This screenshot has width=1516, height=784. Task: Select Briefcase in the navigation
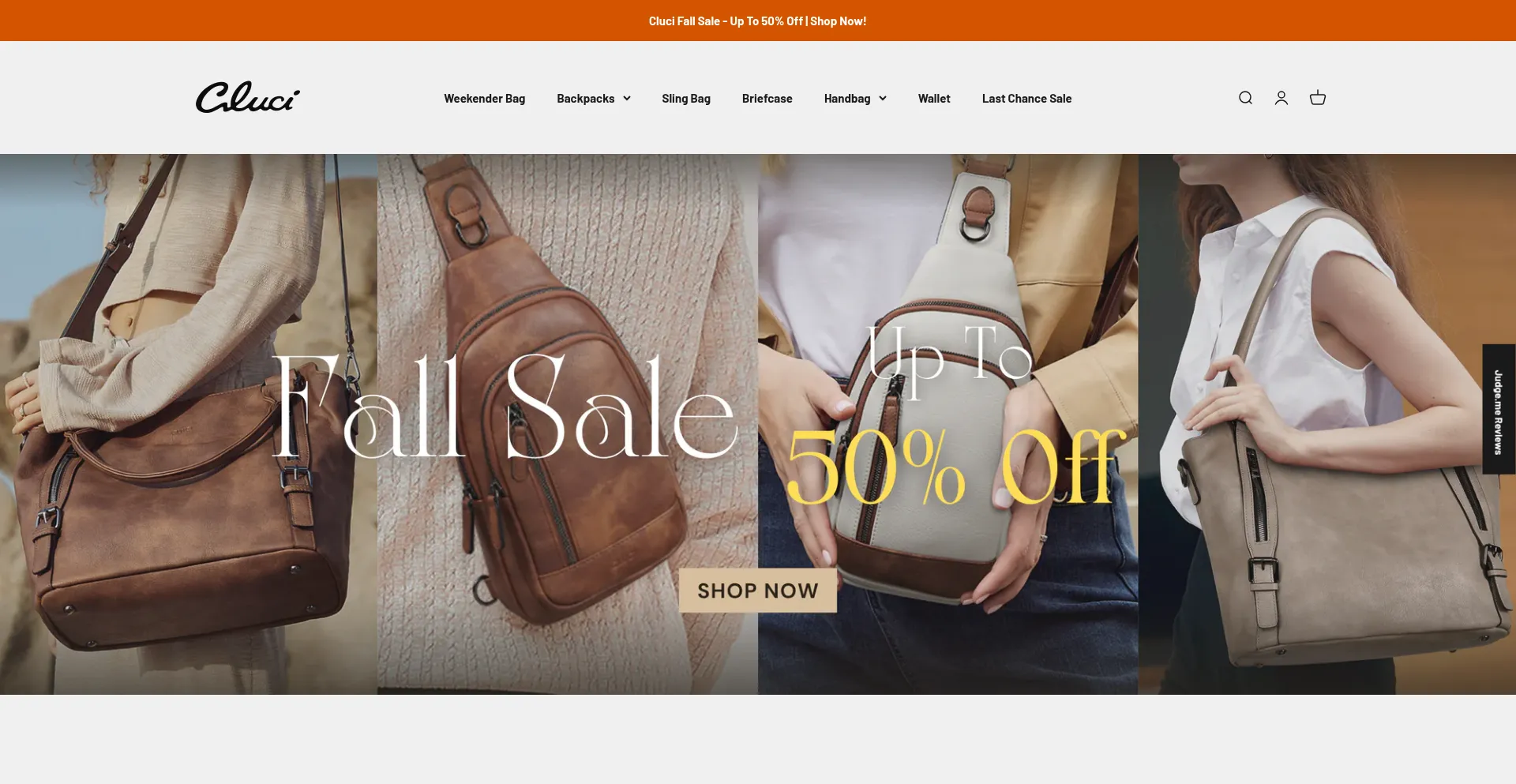coord(767,99)
